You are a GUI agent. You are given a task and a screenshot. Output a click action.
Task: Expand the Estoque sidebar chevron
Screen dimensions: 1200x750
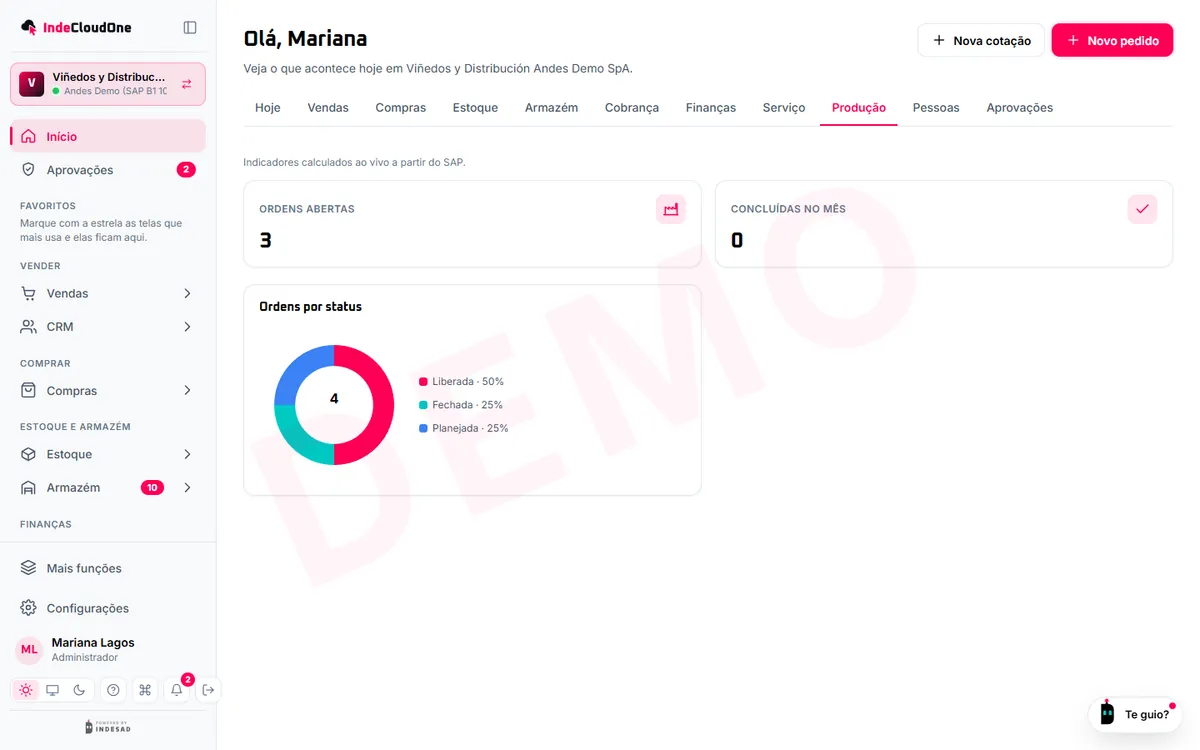click(x=187, y=454)
